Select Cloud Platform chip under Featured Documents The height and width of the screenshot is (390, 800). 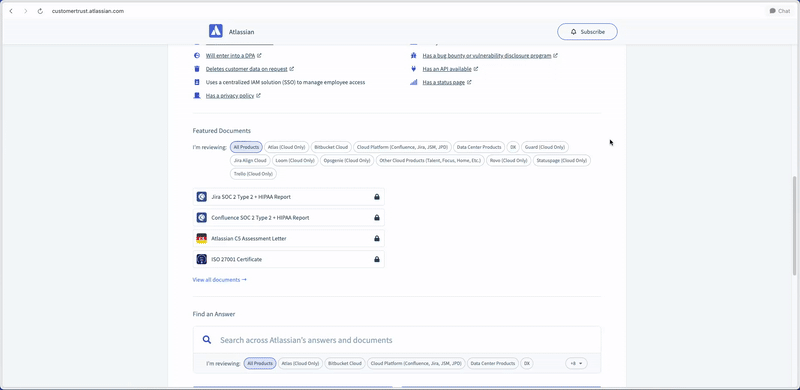pyautogui.click(x=402, y=147)
